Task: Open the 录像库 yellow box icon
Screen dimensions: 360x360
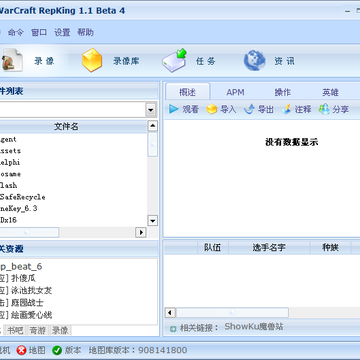Action: (x=92, y=60)
